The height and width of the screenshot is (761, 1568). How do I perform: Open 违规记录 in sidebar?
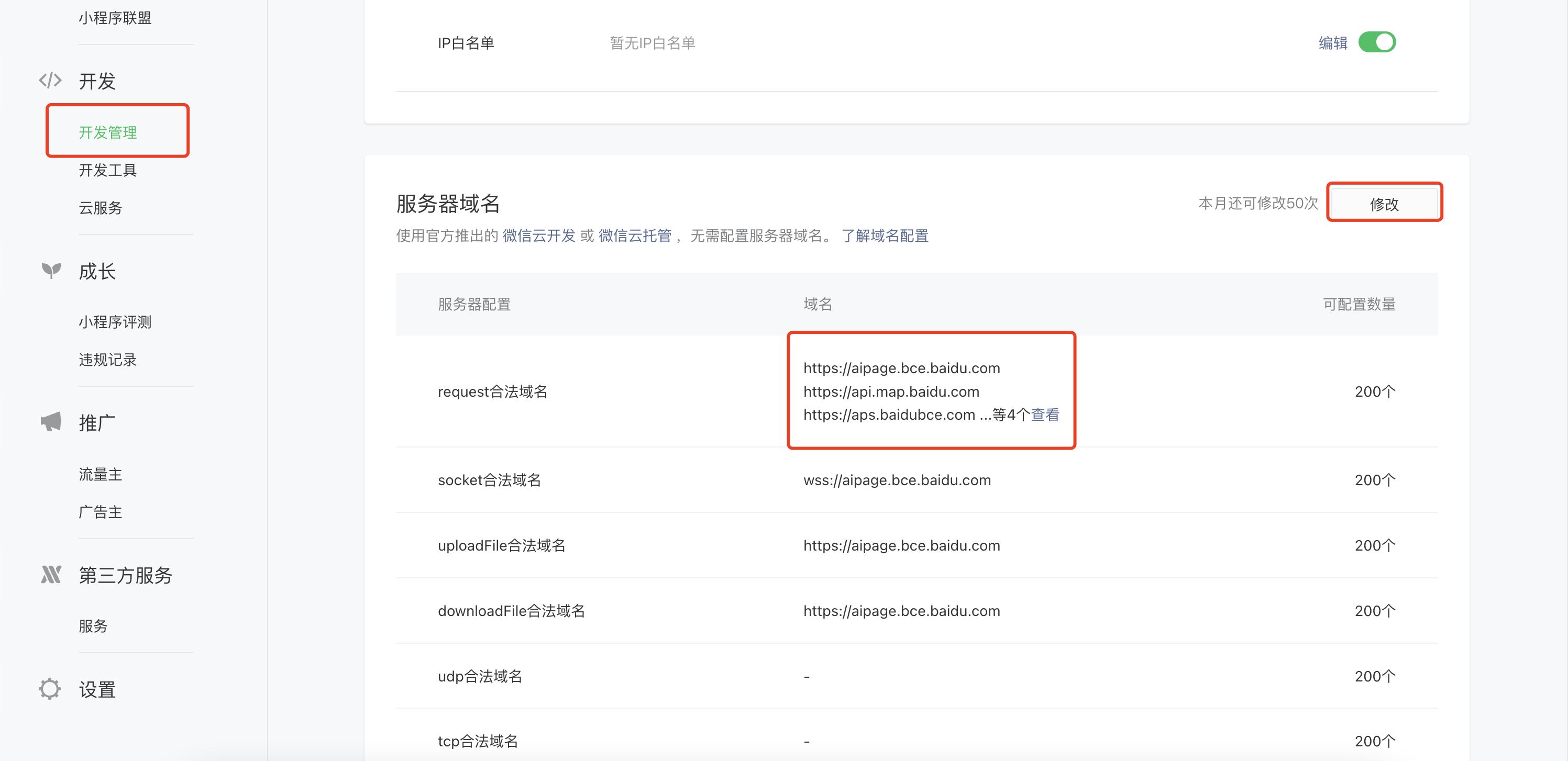coord(108,360)
